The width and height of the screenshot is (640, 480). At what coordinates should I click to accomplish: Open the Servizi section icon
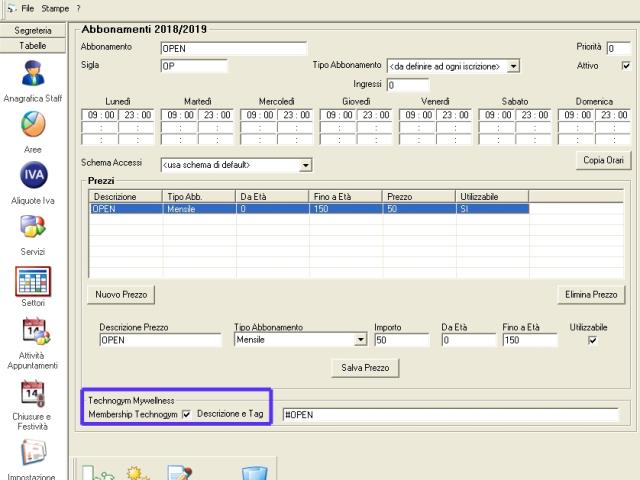[33, 228]
